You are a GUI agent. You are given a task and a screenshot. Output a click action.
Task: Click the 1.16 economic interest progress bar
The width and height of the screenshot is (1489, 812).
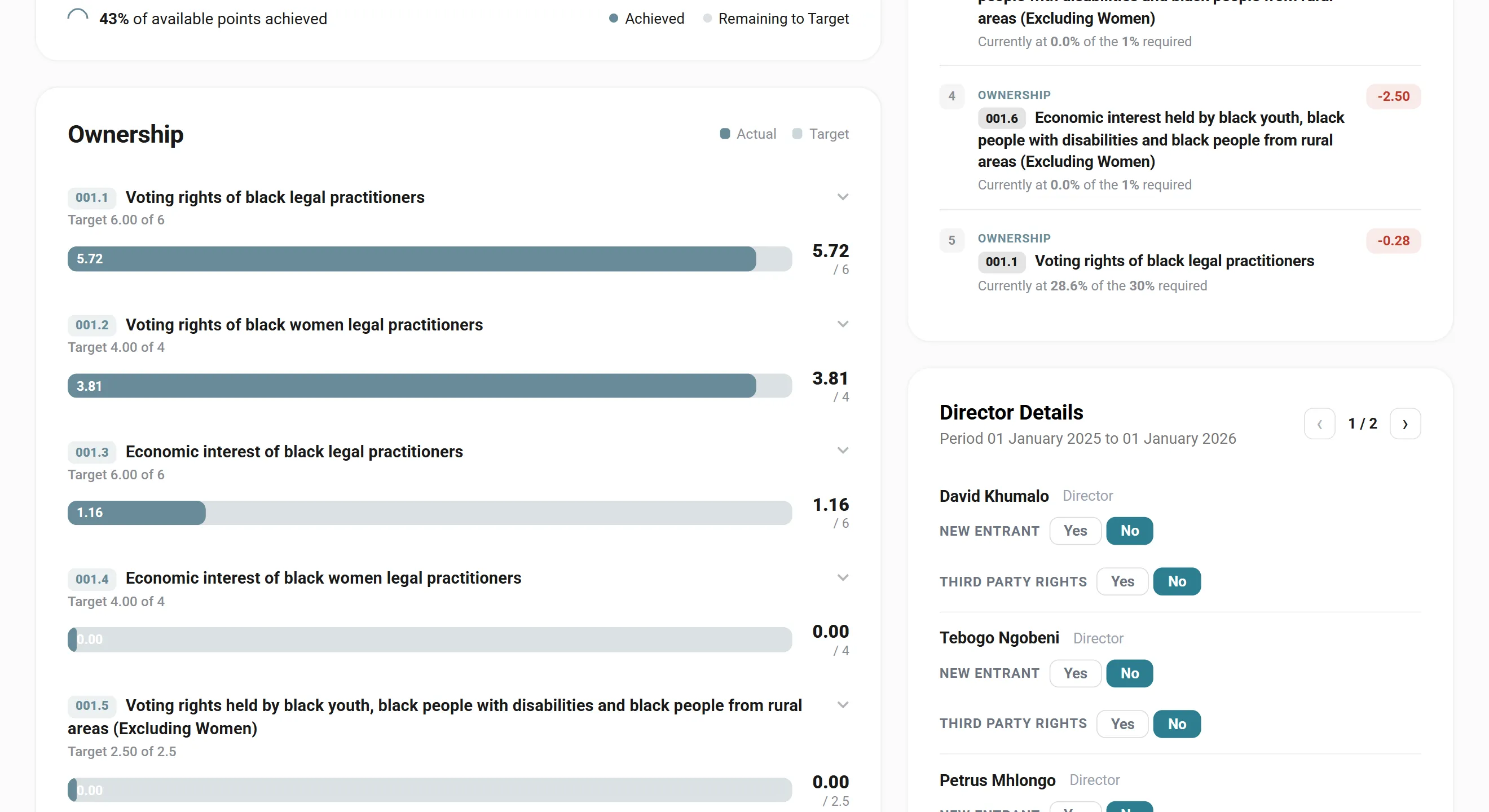click(429, 513)
